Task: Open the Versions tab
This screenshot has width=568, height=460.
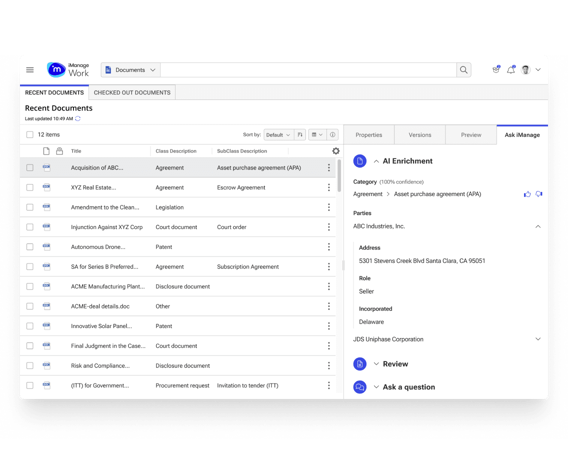Action: 420,135
